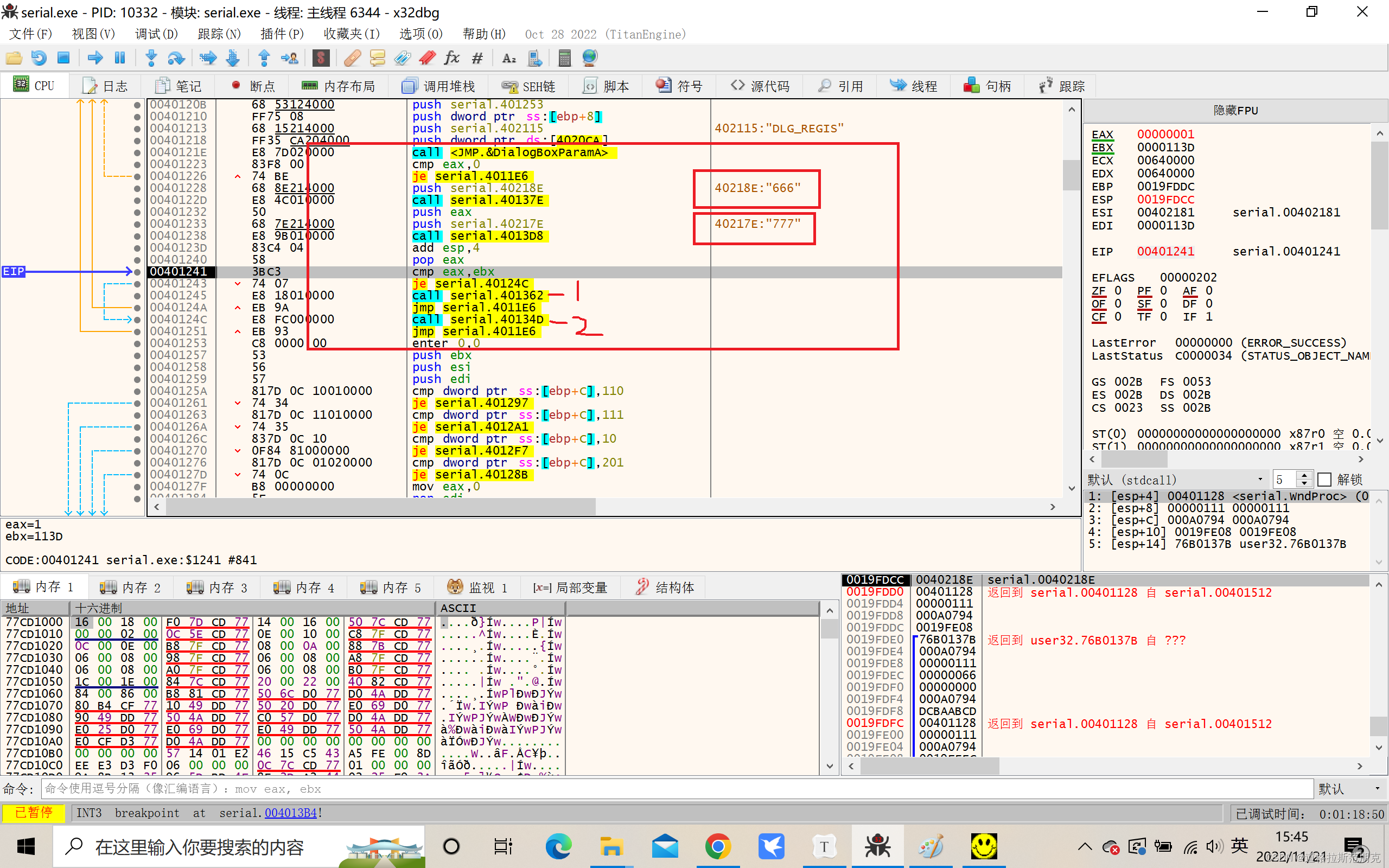The image size is (1389, 868).
Task: Toggle breakpoint dot at address 00401245
Action: (x=137, y=296)
